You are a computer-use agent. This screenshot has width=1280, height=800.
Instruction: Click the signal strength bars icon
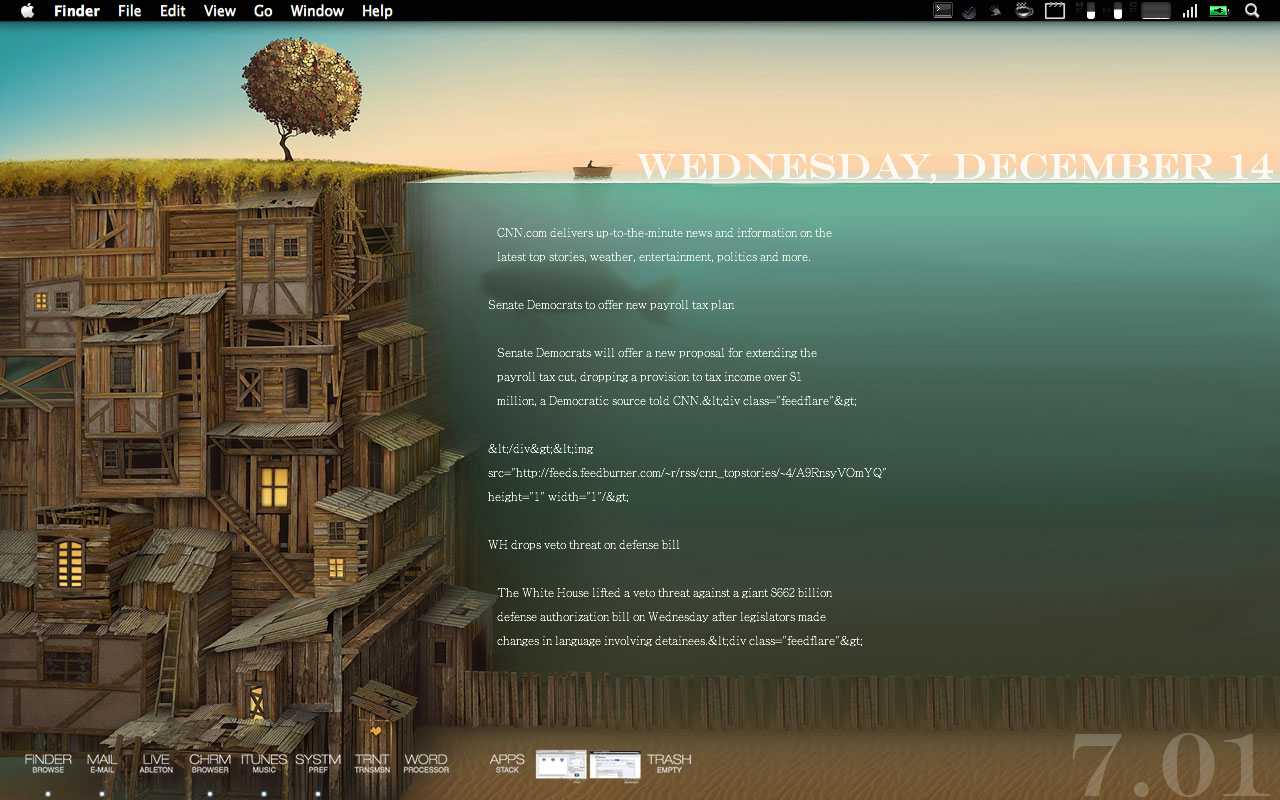[x=1190, y=11]
